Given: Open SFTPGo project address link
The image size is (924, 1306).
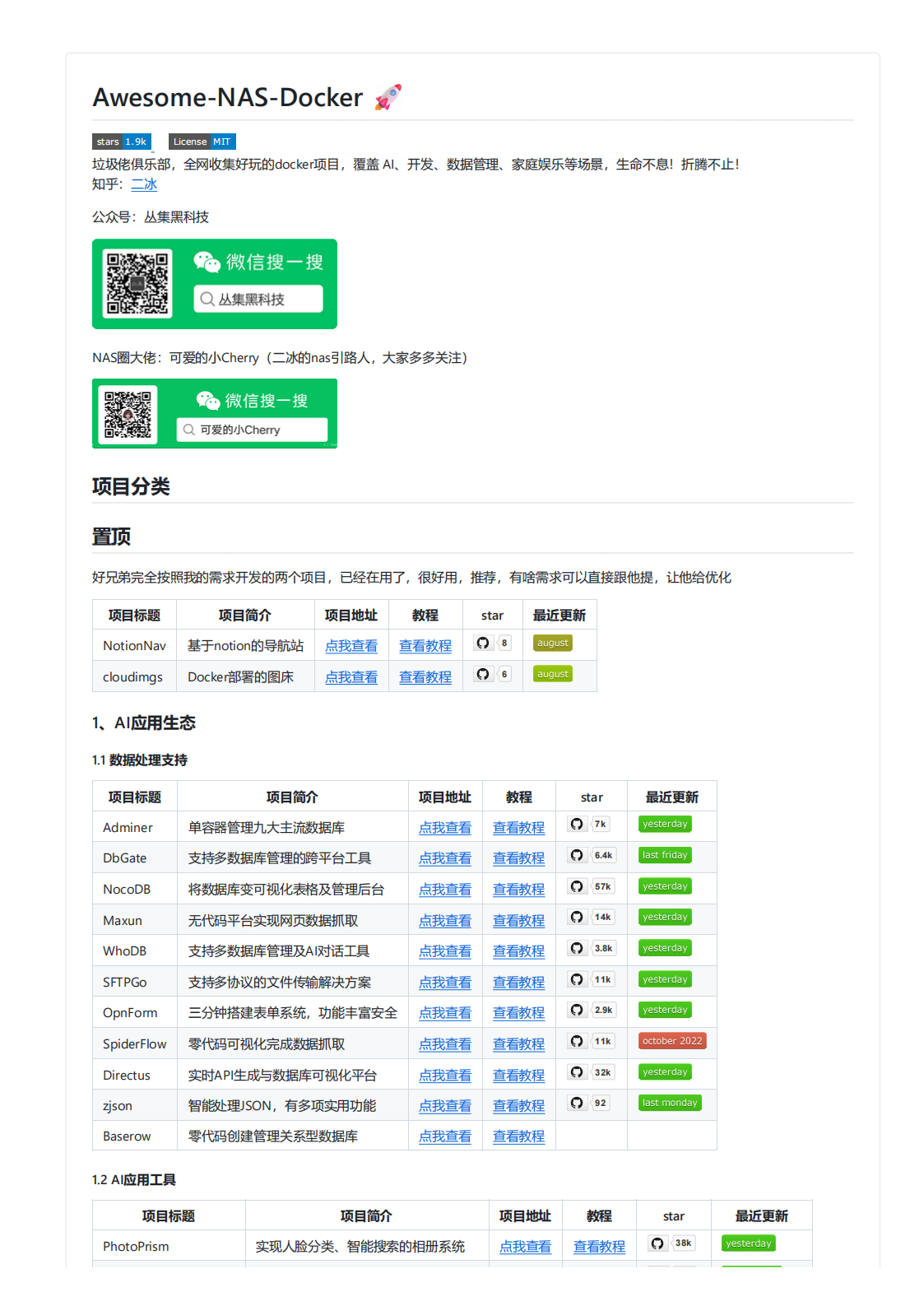Looking at the screenshot, I should point(445,983).
